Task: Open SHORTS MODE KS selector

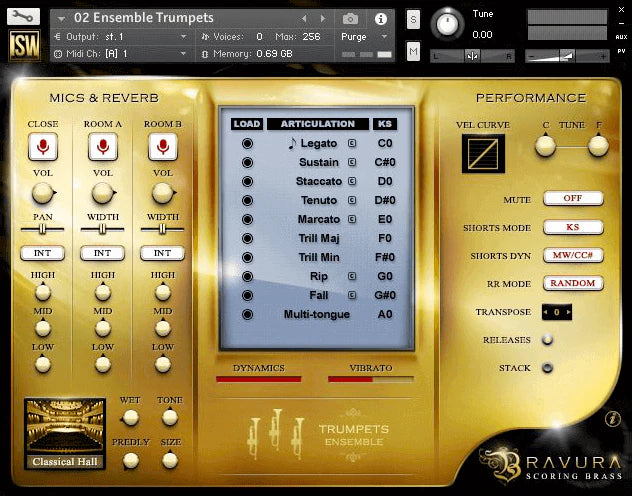Action: [x=573, y=227]
